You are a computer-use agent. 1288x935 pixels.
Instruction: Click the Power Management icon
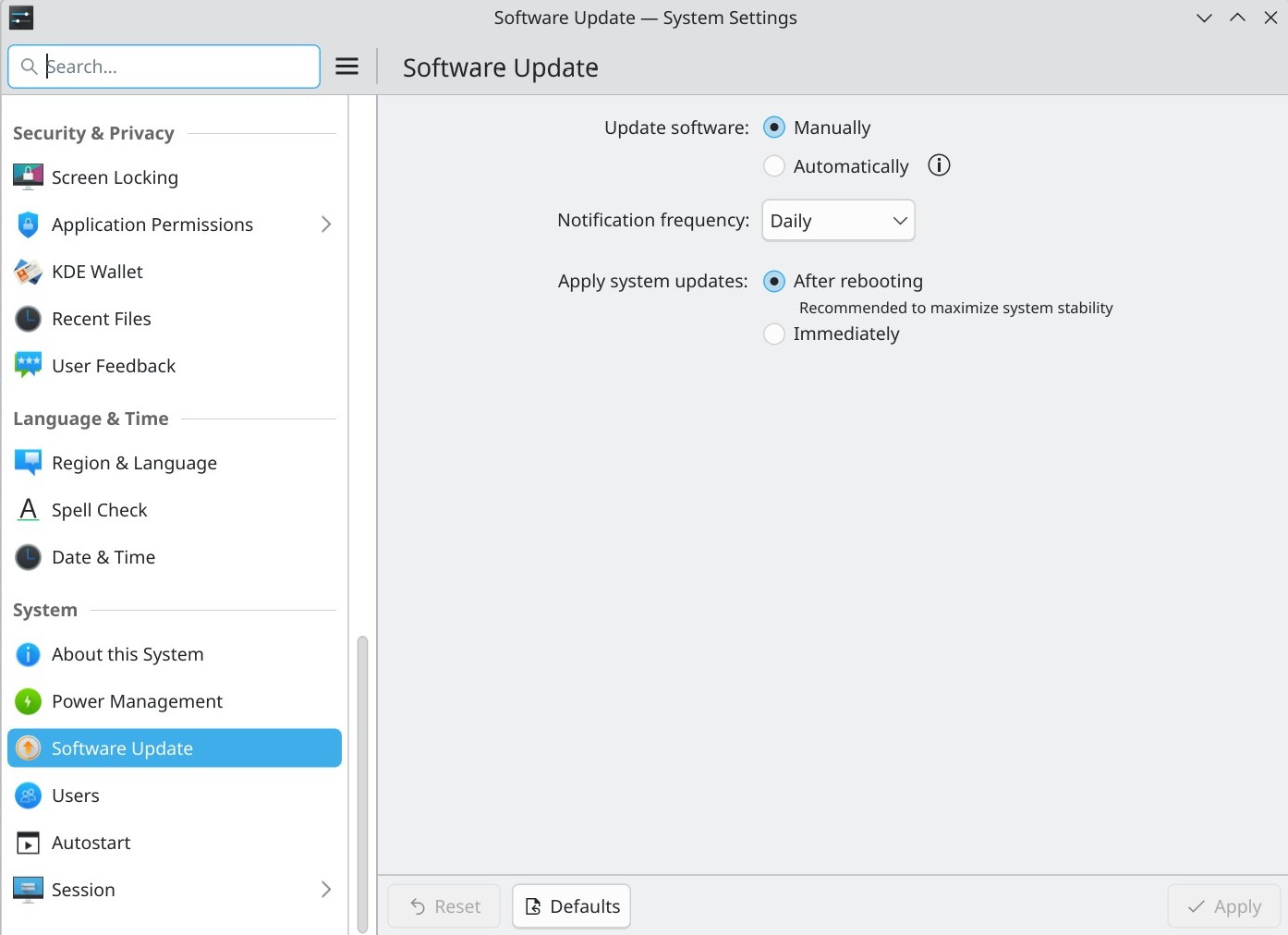(28, 701)
